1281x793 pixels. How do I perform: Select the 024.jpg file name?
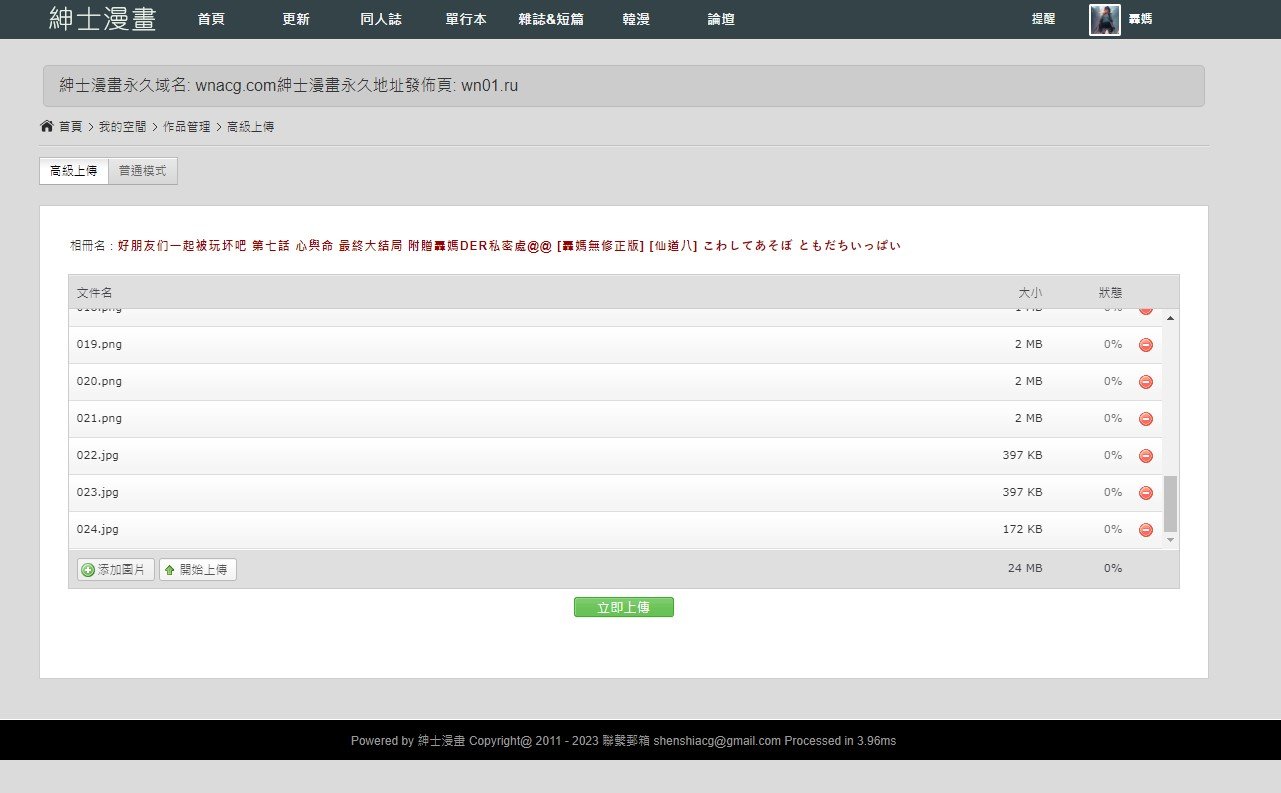(x=98, y=529)
